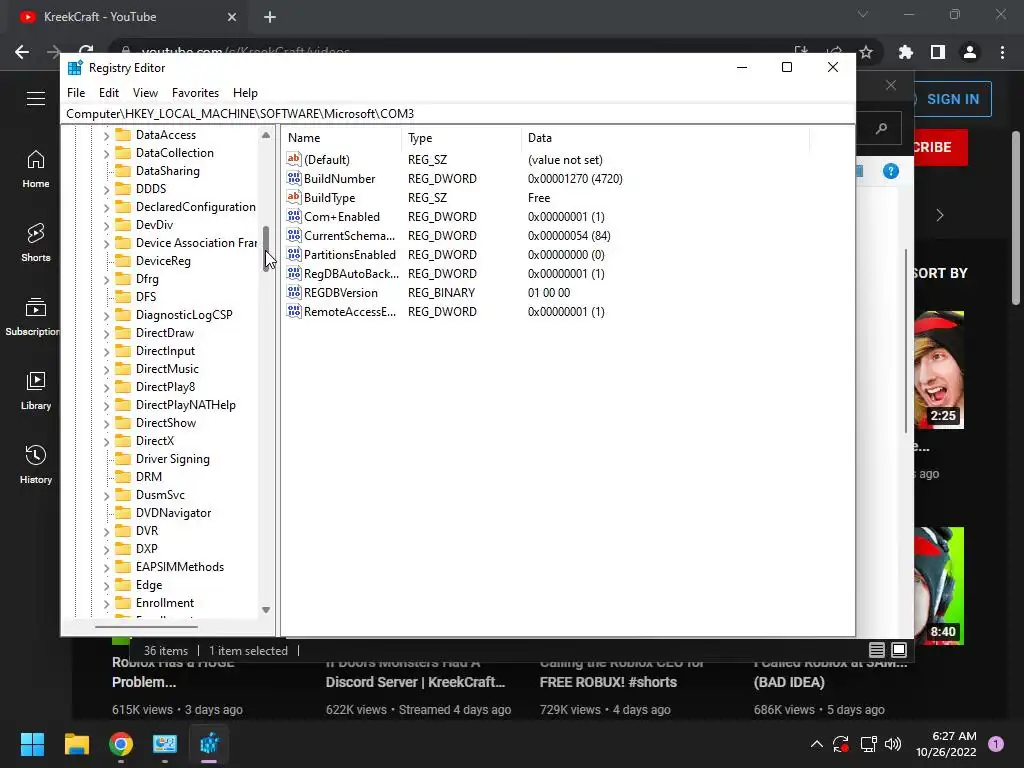
Task: Click the Com+Enabled DWORD icon
Action: click(294, 216)
